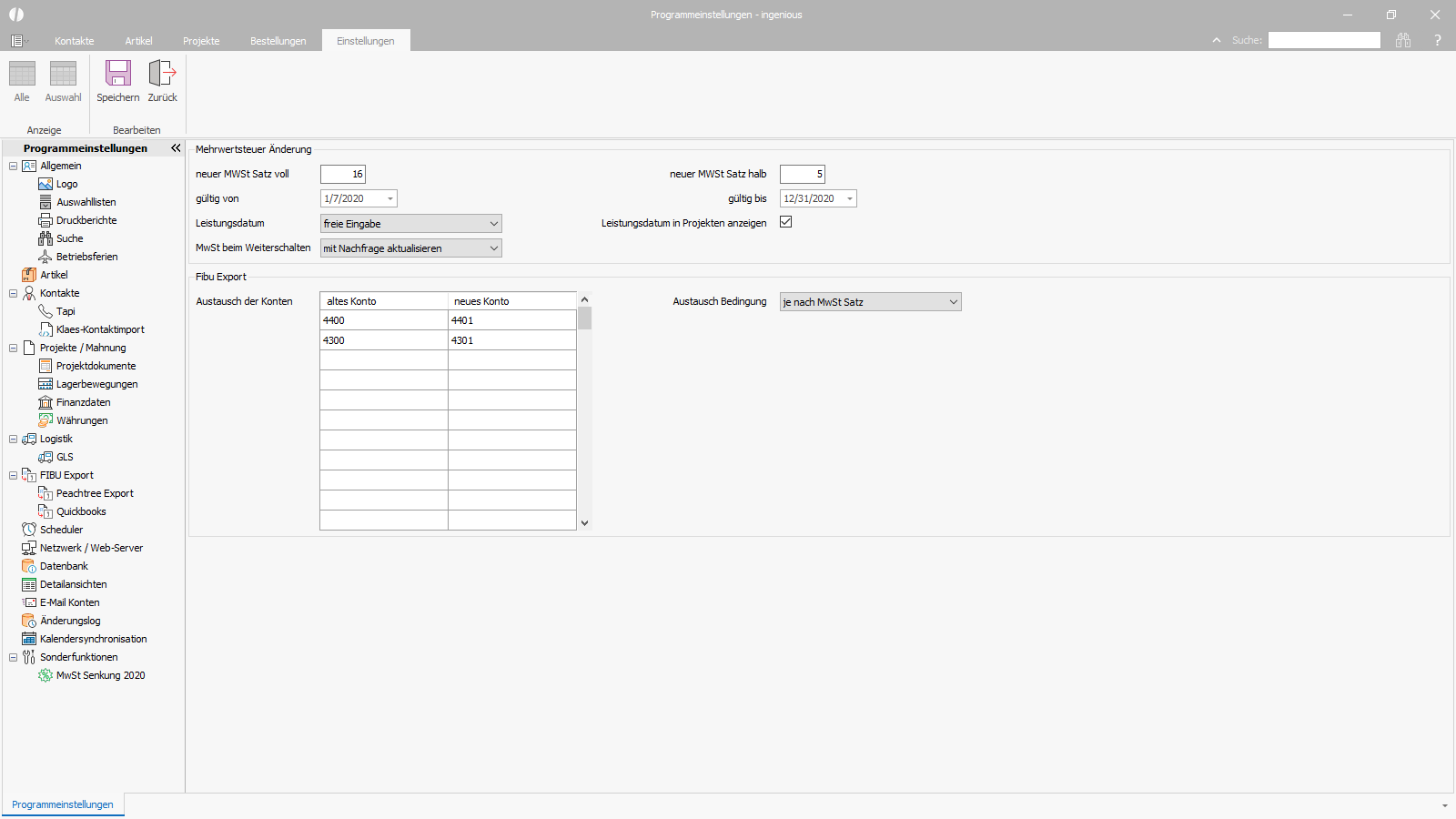This screenshot has width=1456, height=819.
Task: Collapse the Programmeinstellungen sidebar with double chevron
Action: point(176,147)
